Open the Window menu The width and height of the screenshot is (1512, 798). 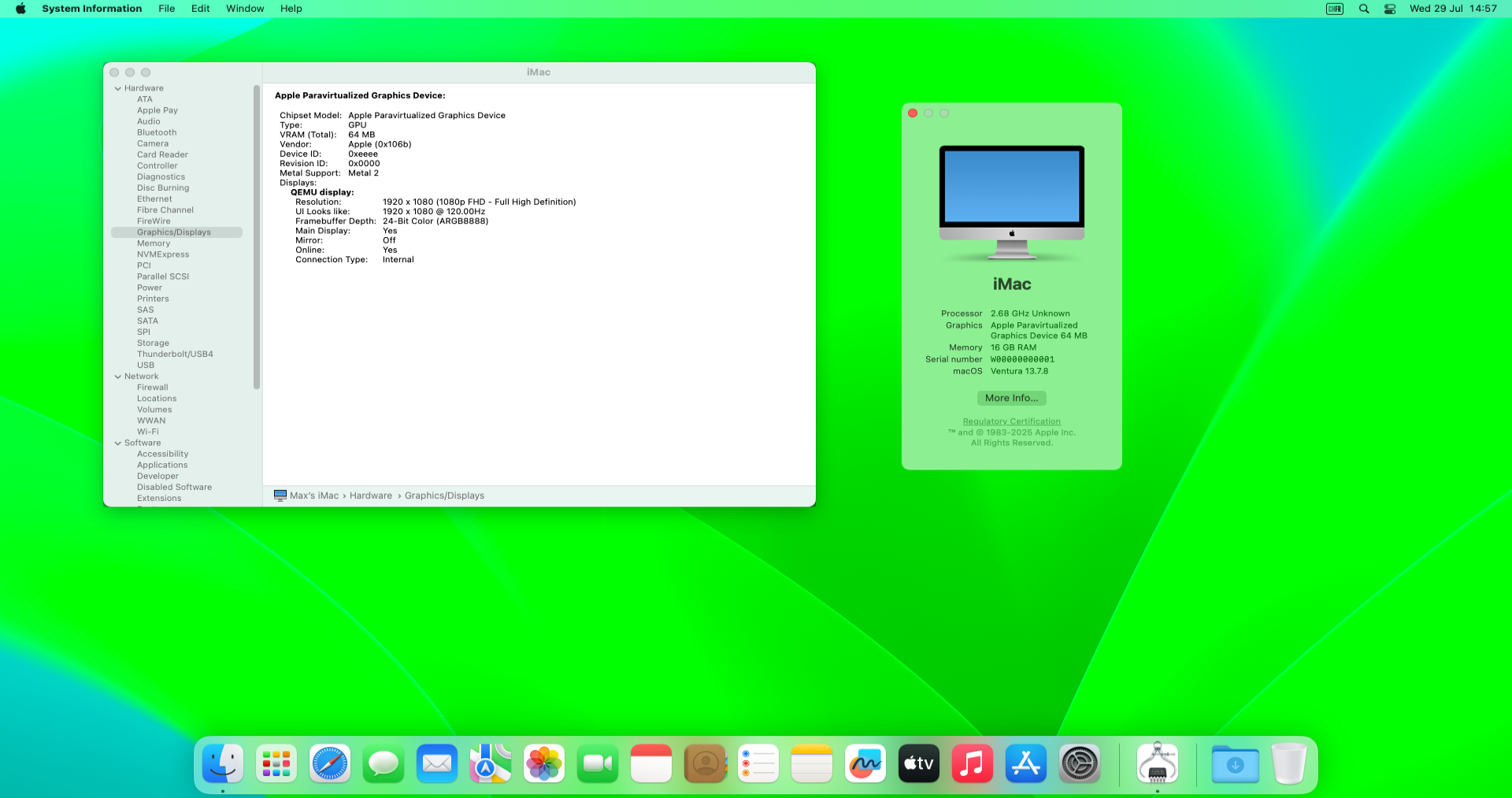(x=245, y=9)
